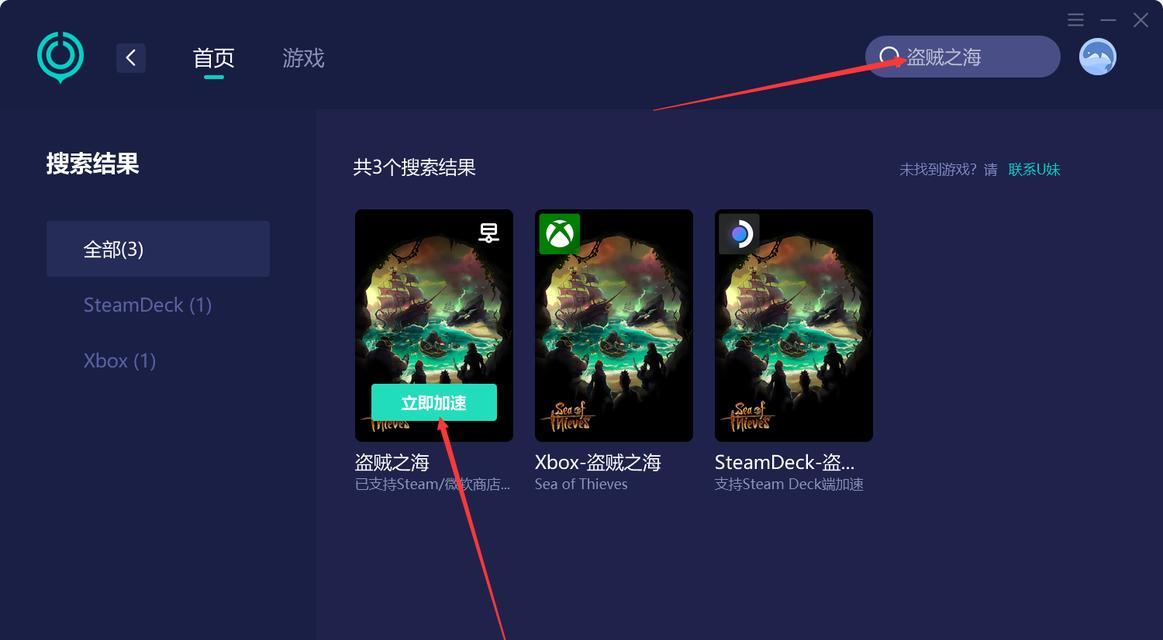Open the SteamDeck-盗... game cover
The height and width of the screenshot is (640, 1163).
(x=794, y=326)
